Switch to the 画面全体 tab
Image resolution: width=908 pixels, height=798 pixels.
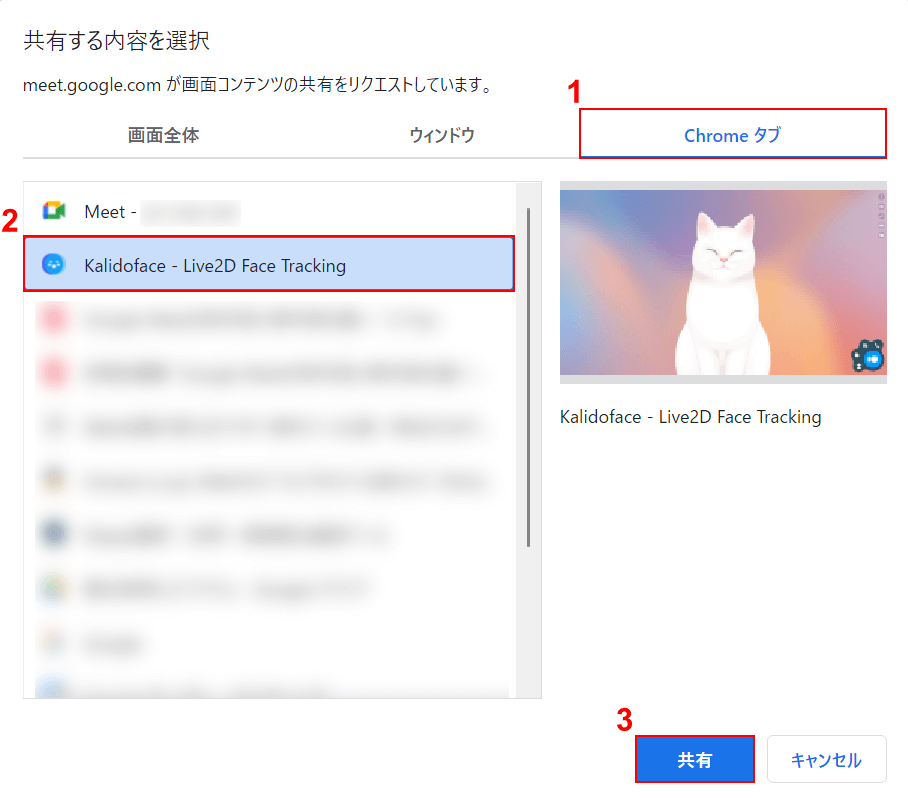point(163,136)
